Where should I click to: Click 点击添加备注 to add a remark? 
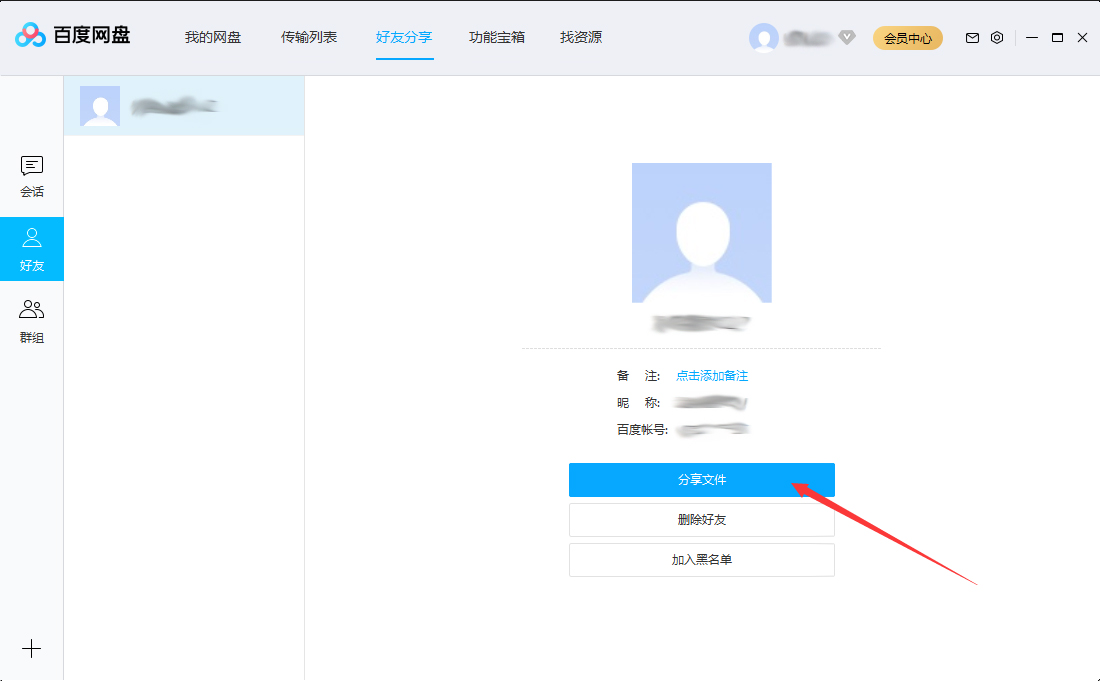click(x=711, y=374)
